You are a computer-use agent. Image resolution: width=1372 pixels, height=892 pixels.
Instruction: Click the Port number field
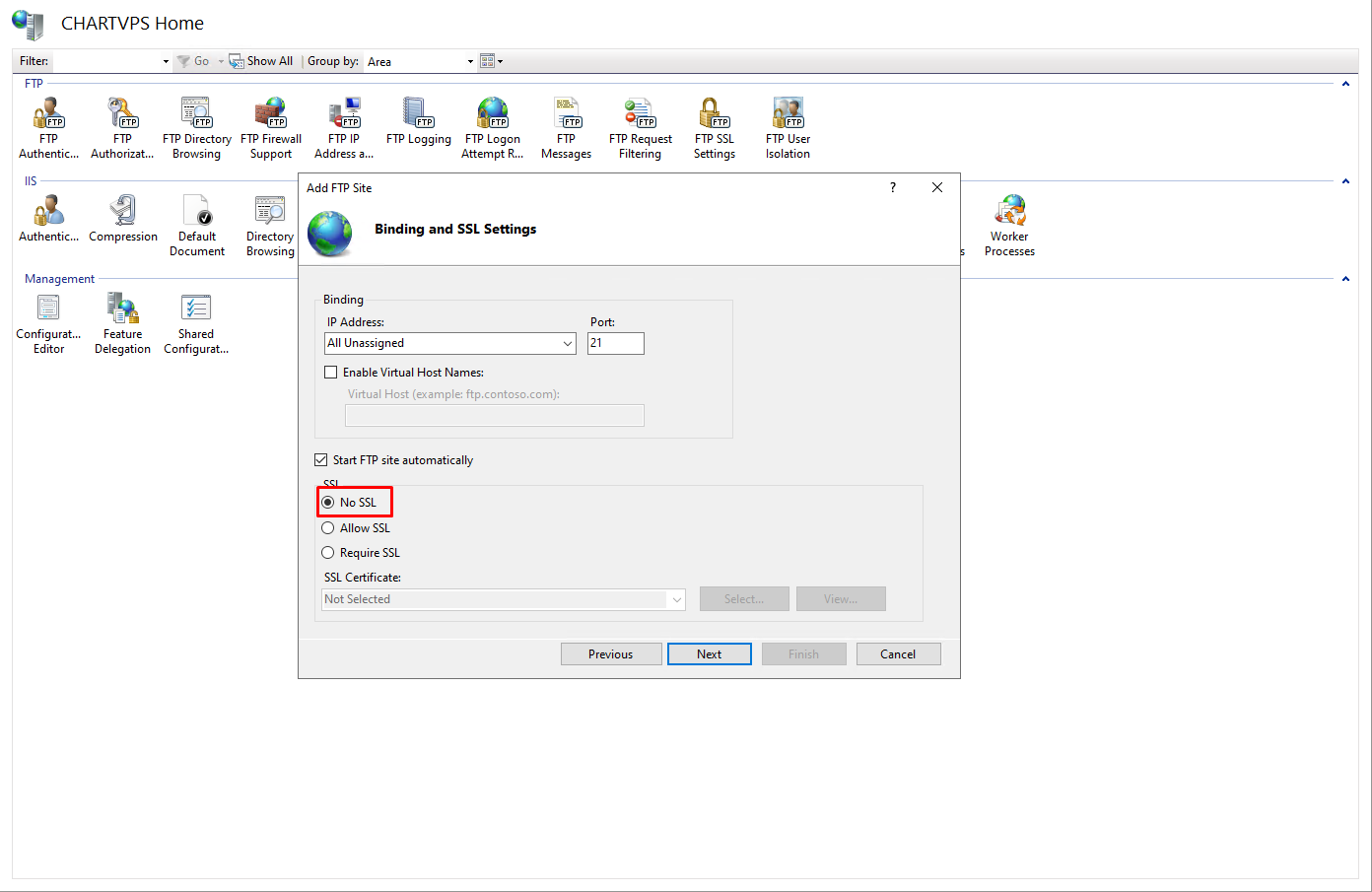pos(615,343)
